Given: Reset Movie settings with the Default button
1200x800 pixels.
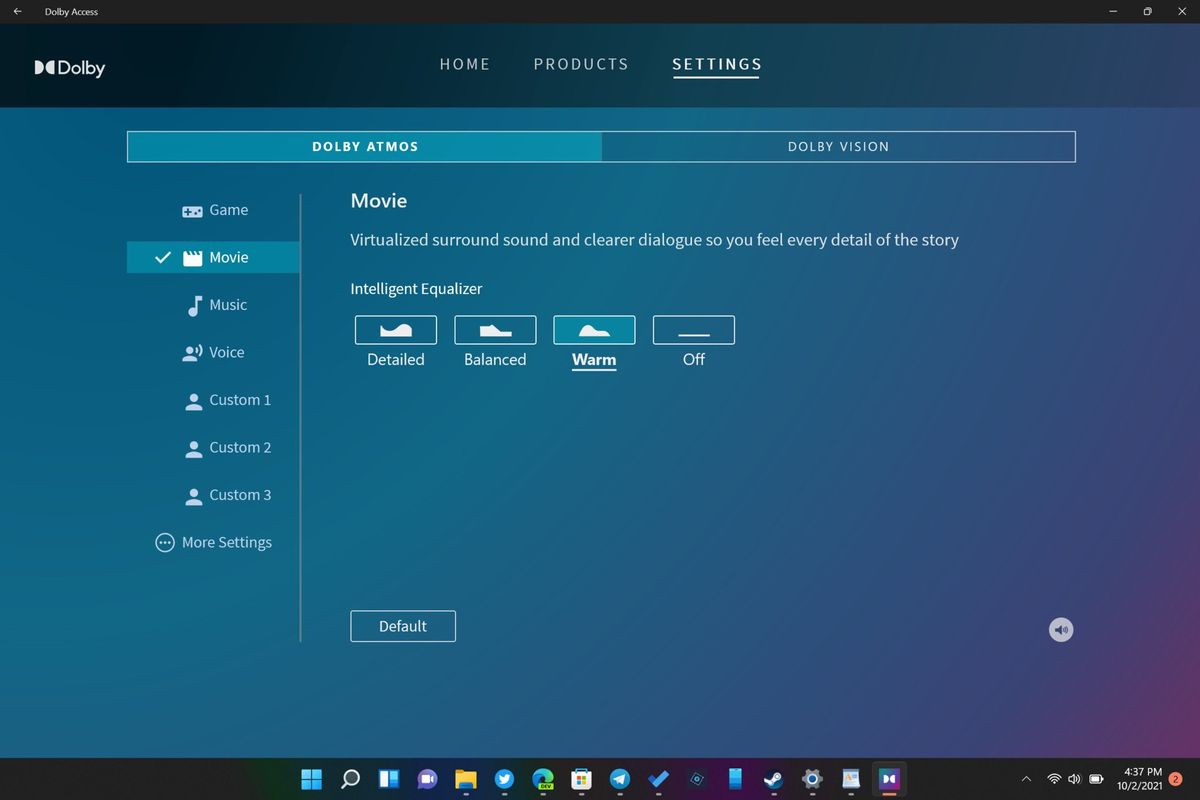Looking at the screenshot, I should click(403, 626).
